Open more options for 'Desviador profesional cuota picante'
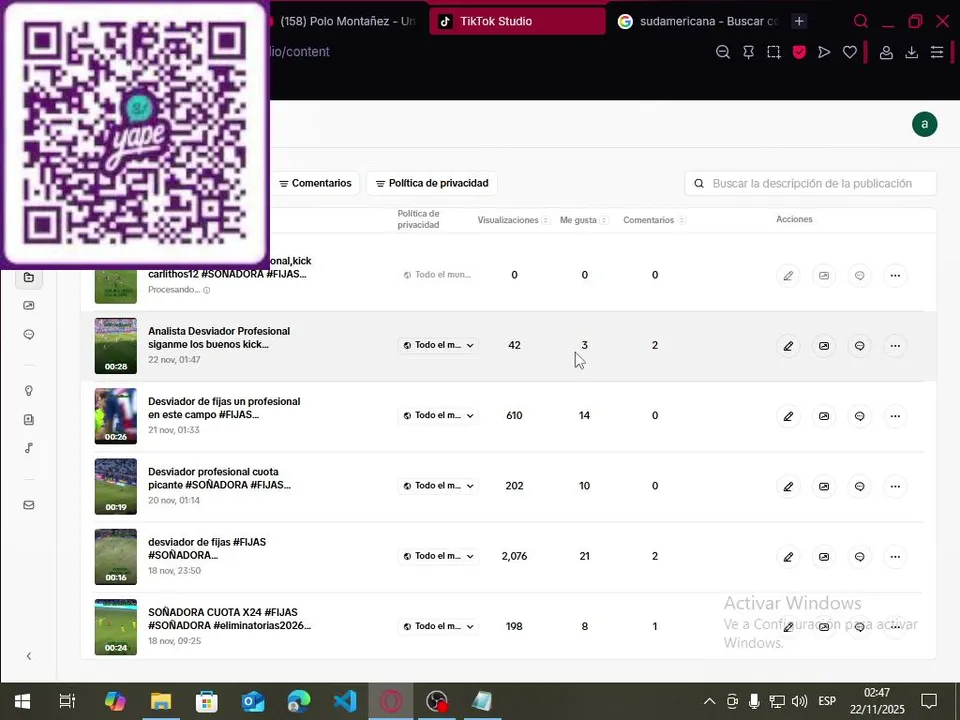The height and width of the screenshot is (720, 960). 895,487
